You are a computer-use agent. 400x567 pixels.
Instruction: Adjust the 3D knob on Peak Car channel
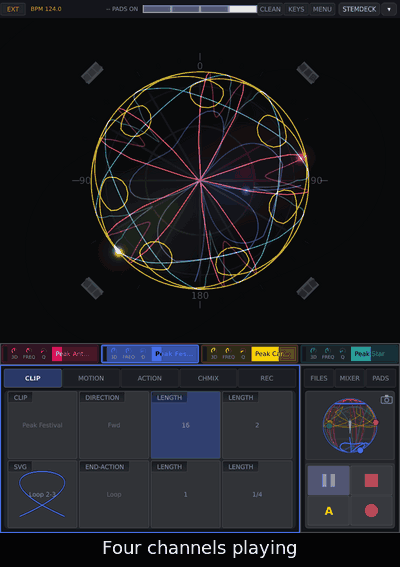click(214, 353)
